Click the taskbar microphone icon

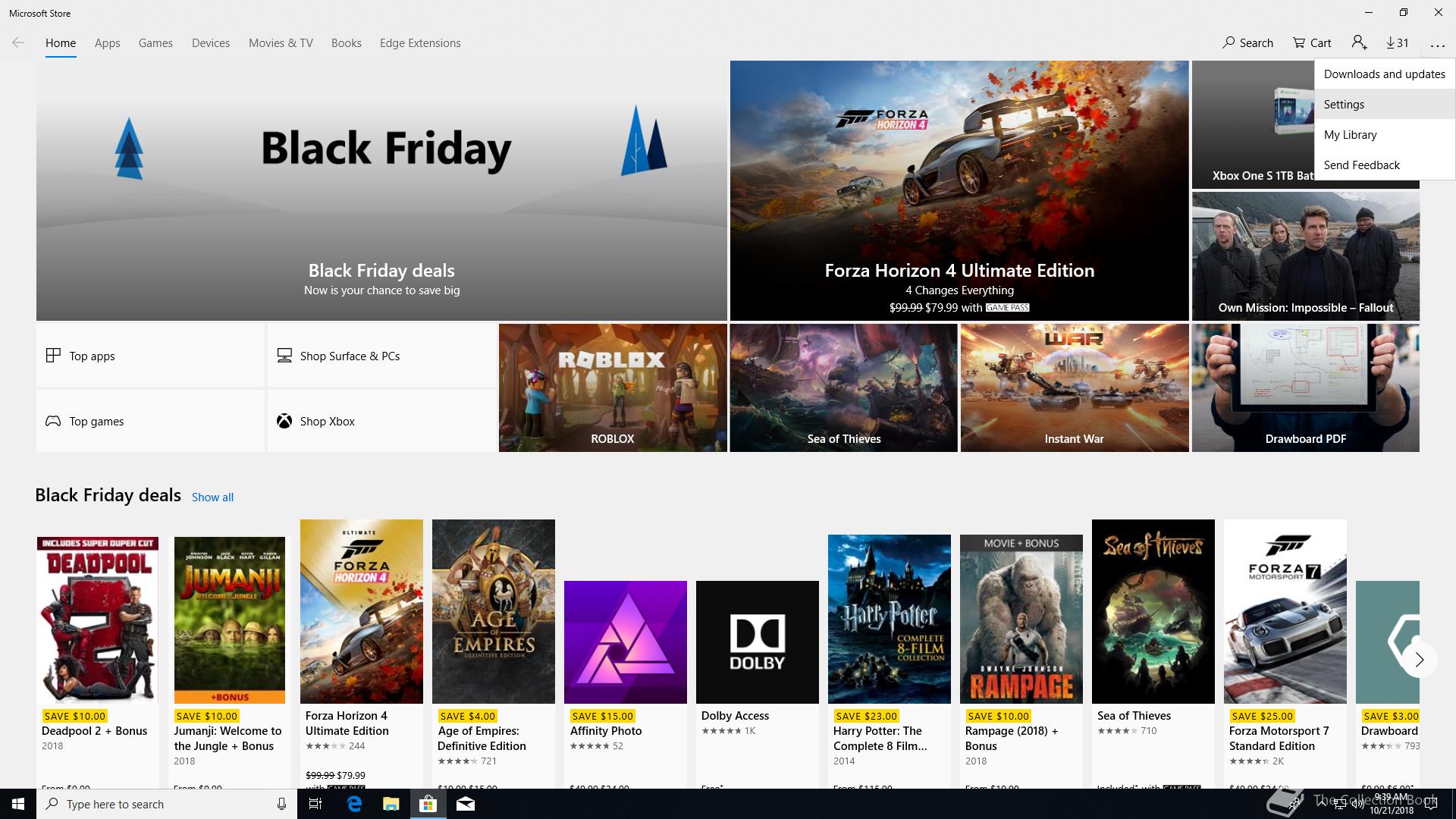click(x=281, y=804)
